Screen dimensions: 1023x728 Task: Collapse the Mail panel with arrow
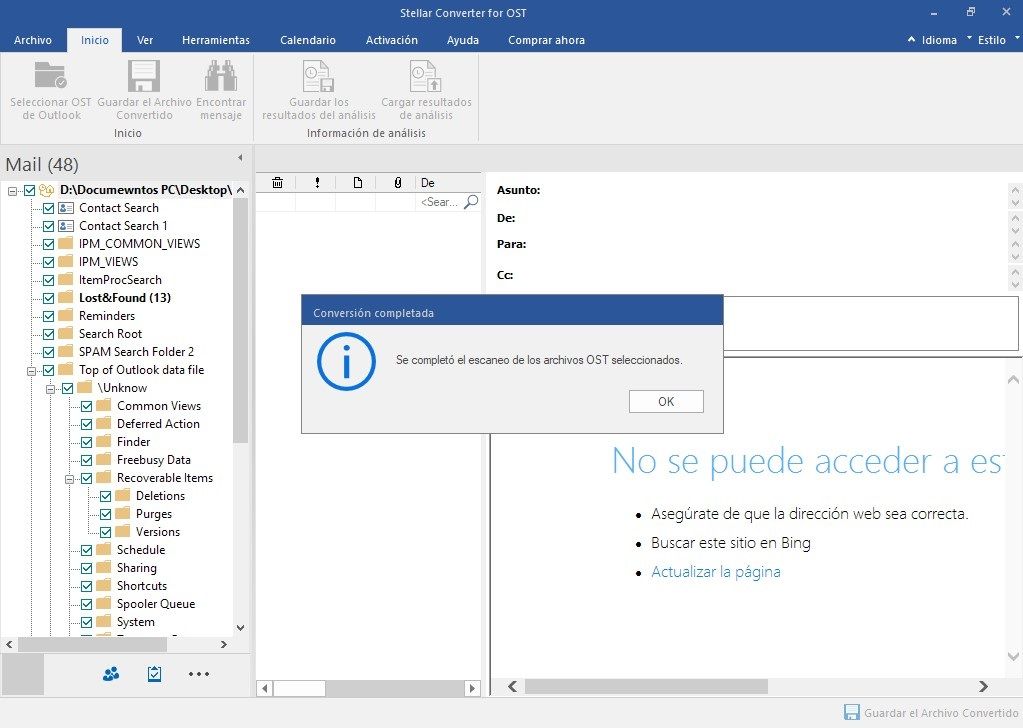pos(240,158)
